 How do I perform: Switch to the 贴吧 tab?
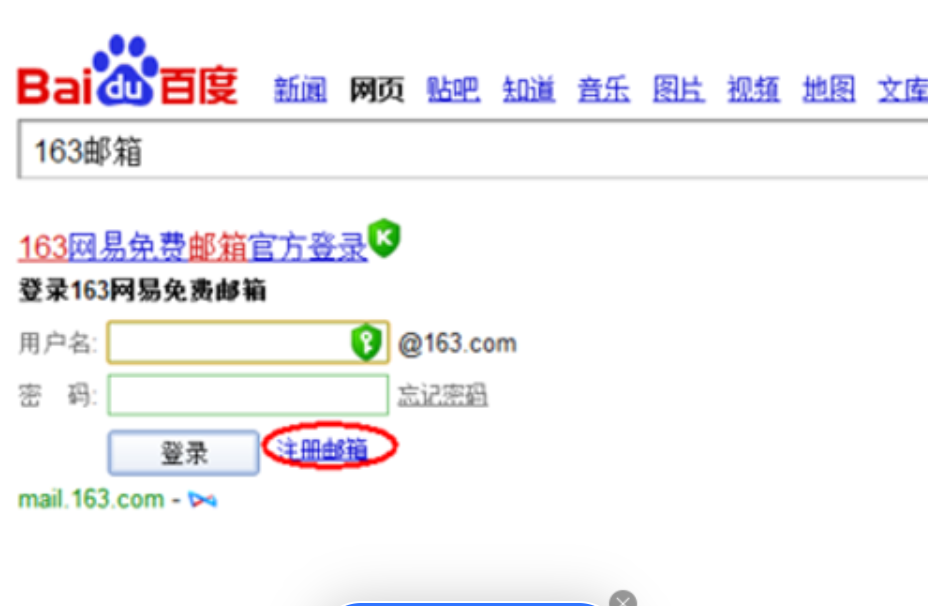[x=453, y=90]
